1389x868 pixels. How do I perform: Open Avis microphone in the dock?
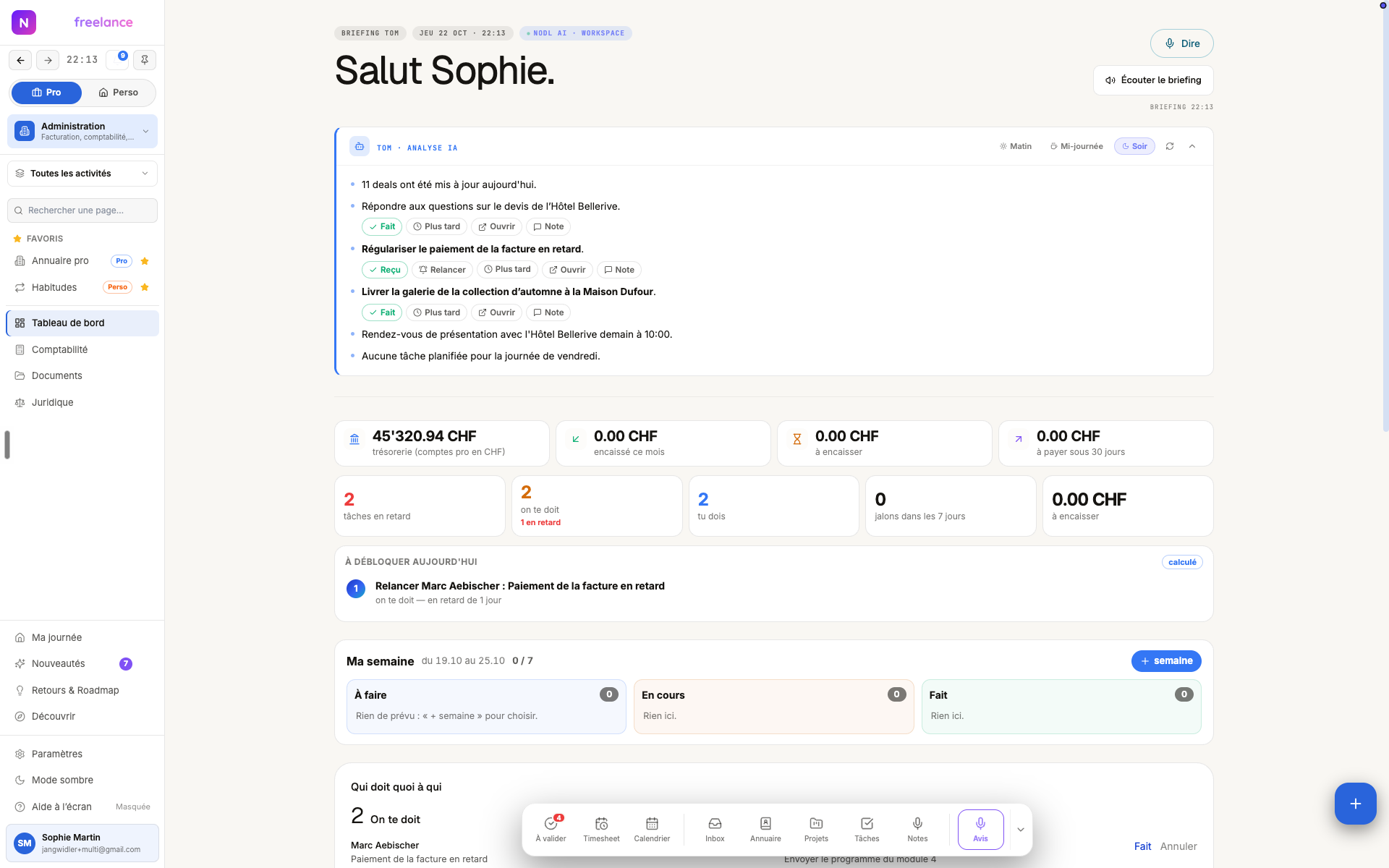(980, 829)
